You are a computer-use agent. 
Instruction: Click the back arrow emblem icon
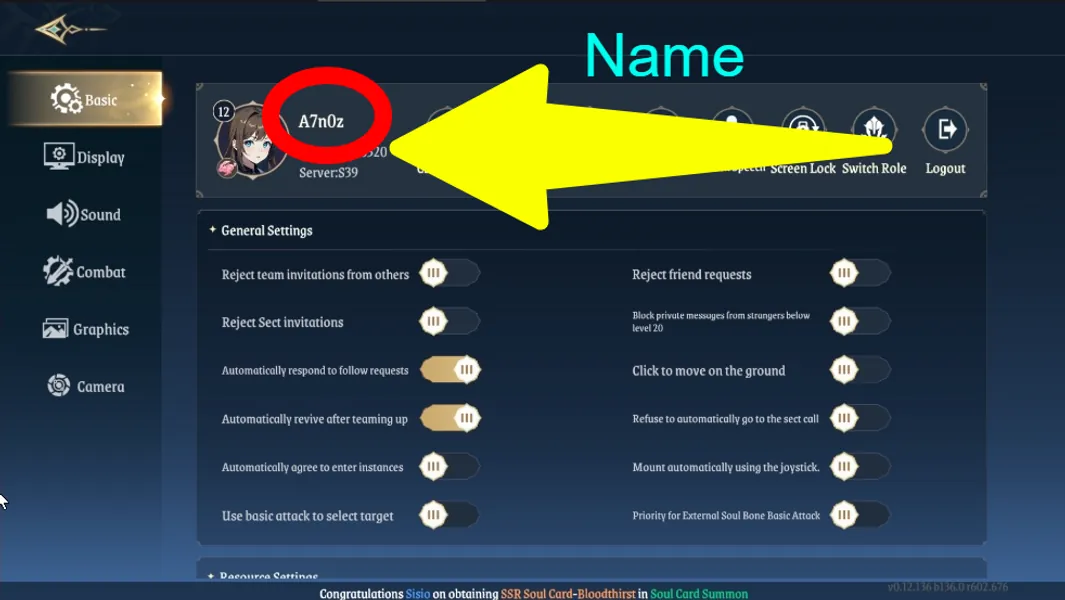(x=70, y=29)
